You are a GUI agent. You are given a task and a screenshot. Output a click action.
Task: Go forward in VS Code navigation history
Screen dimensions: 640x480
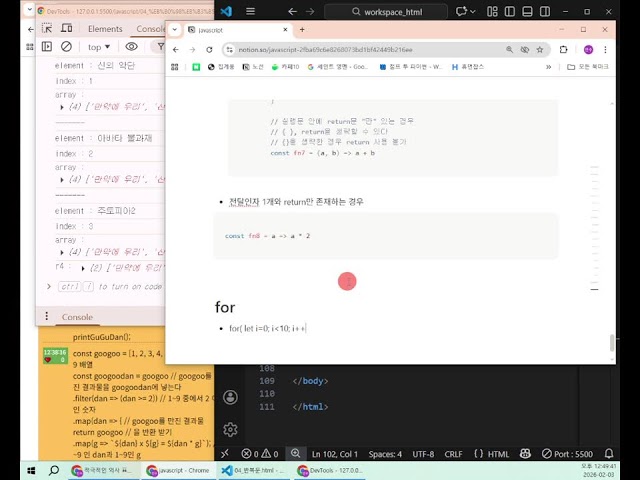pos(310,12)
